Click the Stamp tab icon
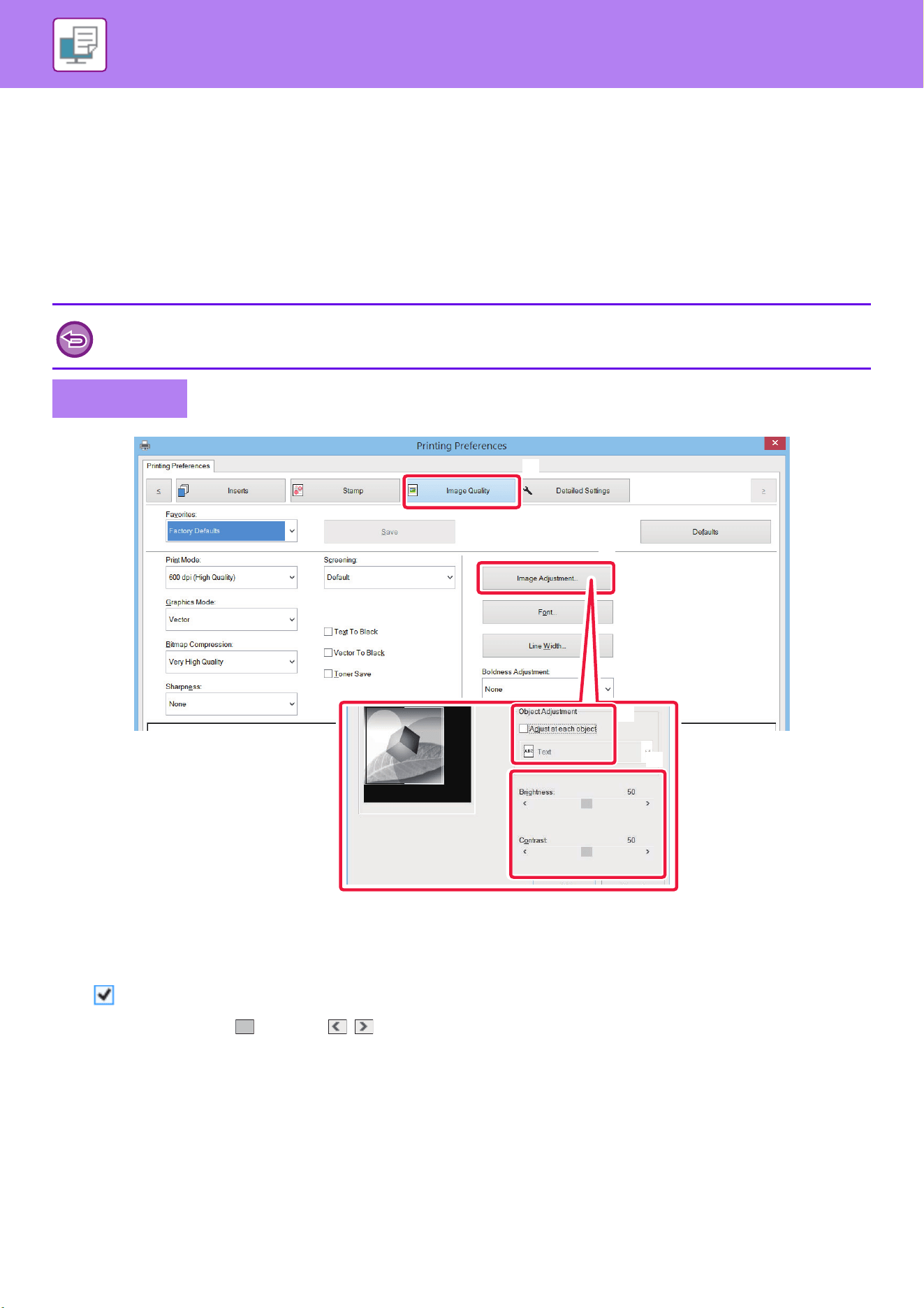This screenshot has width=924, height=1308. [298, 490]
